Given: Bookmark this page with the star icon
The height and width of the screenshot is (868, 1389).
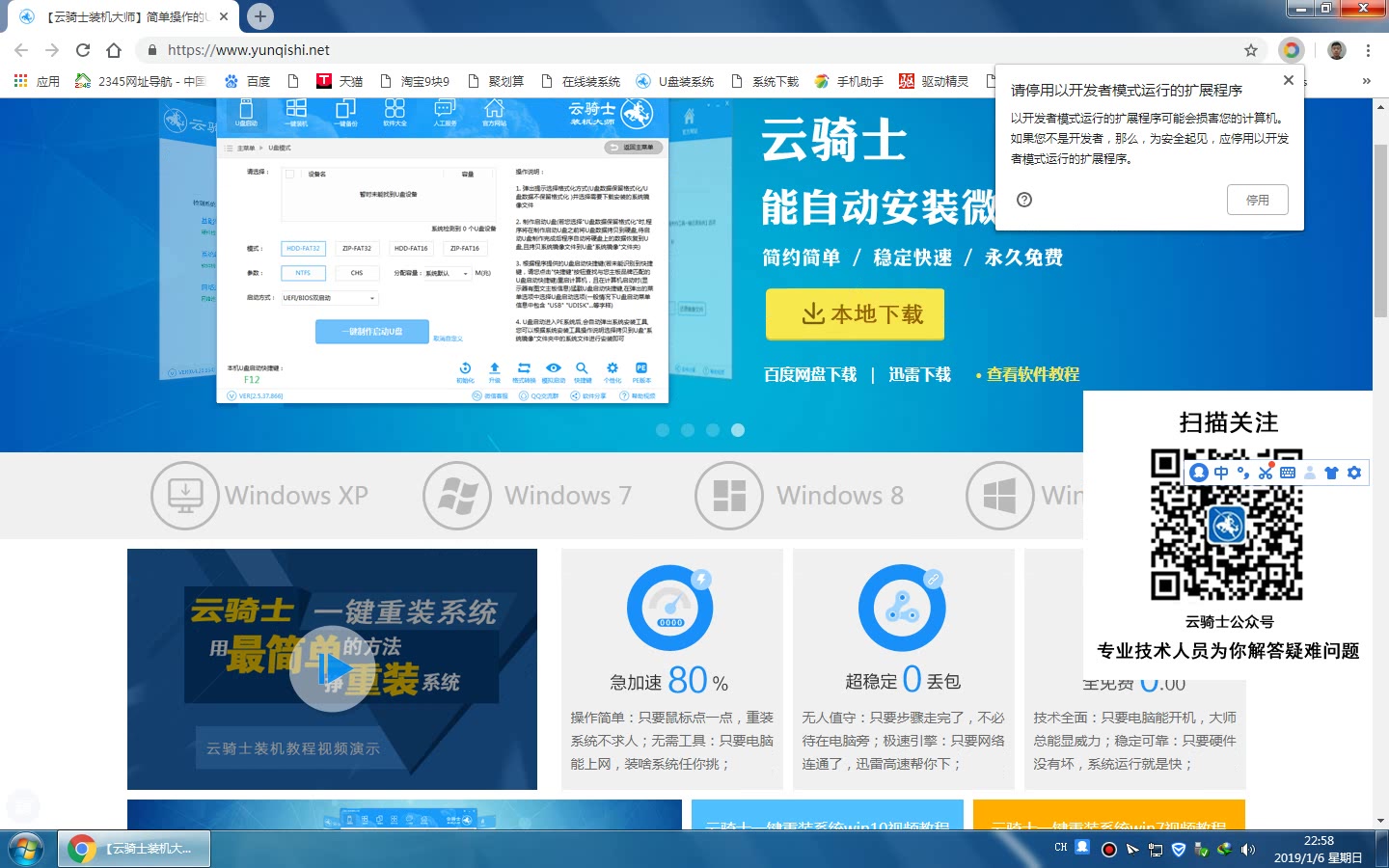Looking at the screenshot, I should pos(1251,50).
